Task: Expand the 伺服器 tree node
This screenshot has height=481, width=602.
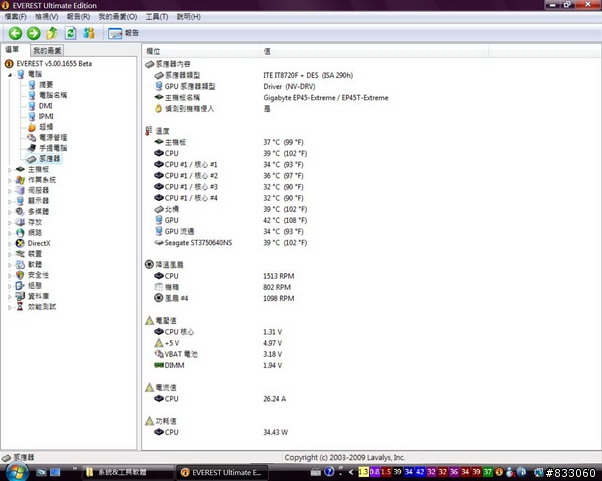Action: click(10, 190)
